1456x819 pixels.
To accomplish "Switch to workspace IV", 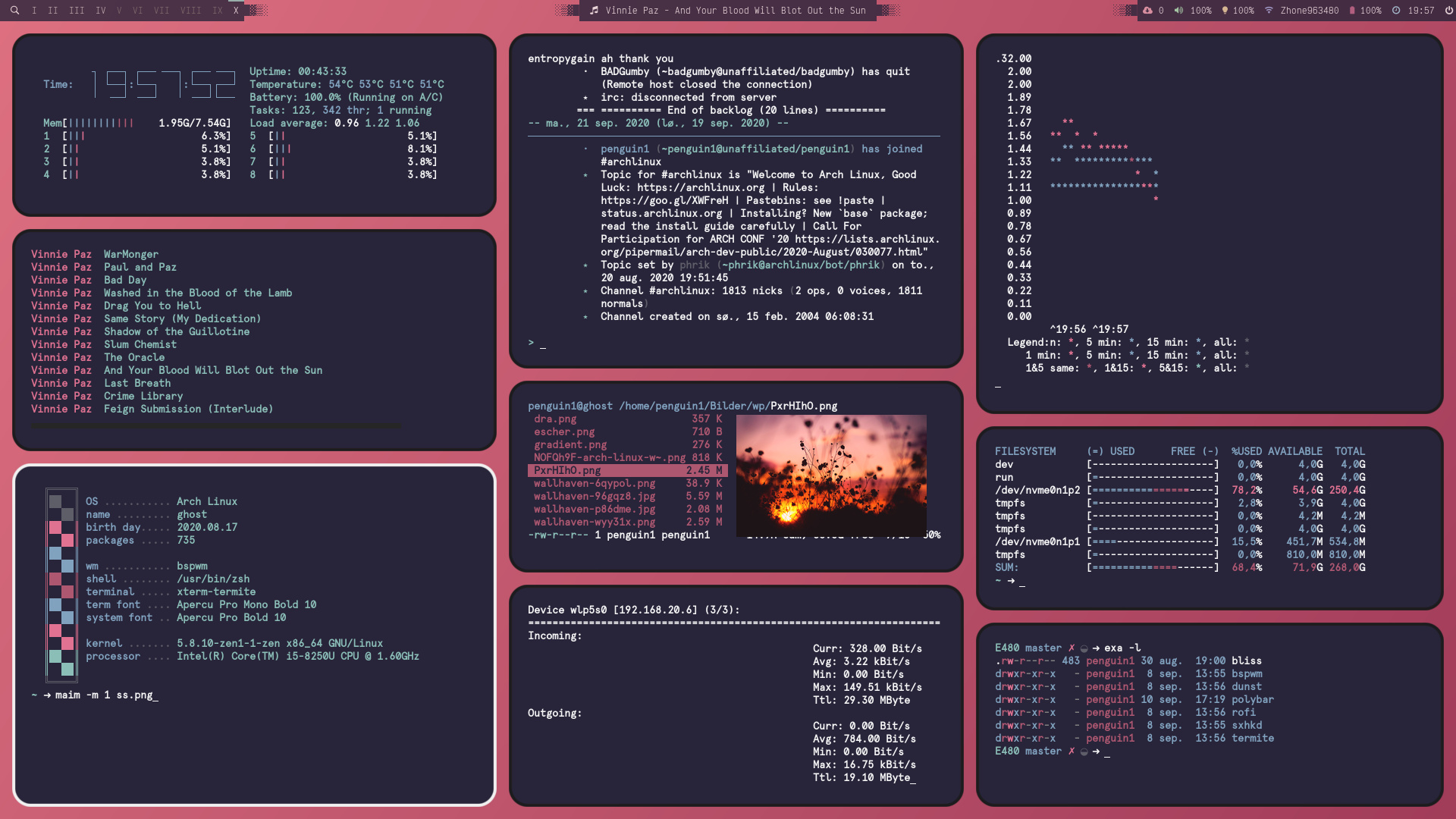I will click(x=101, y=11).
